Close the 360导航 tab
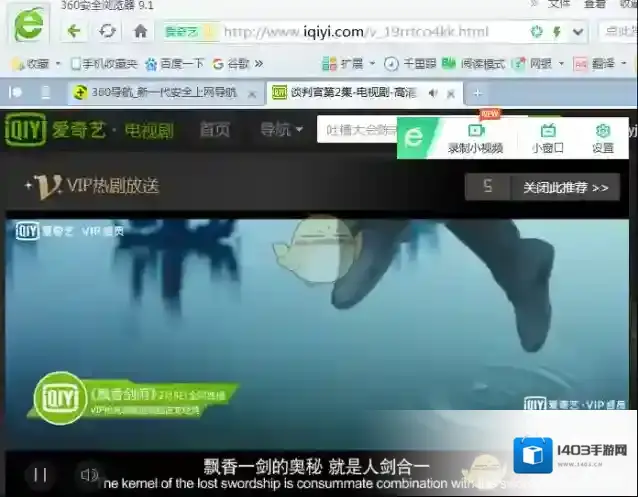Image resolution: width=638 pixels, height=497 pixels. 252,94
